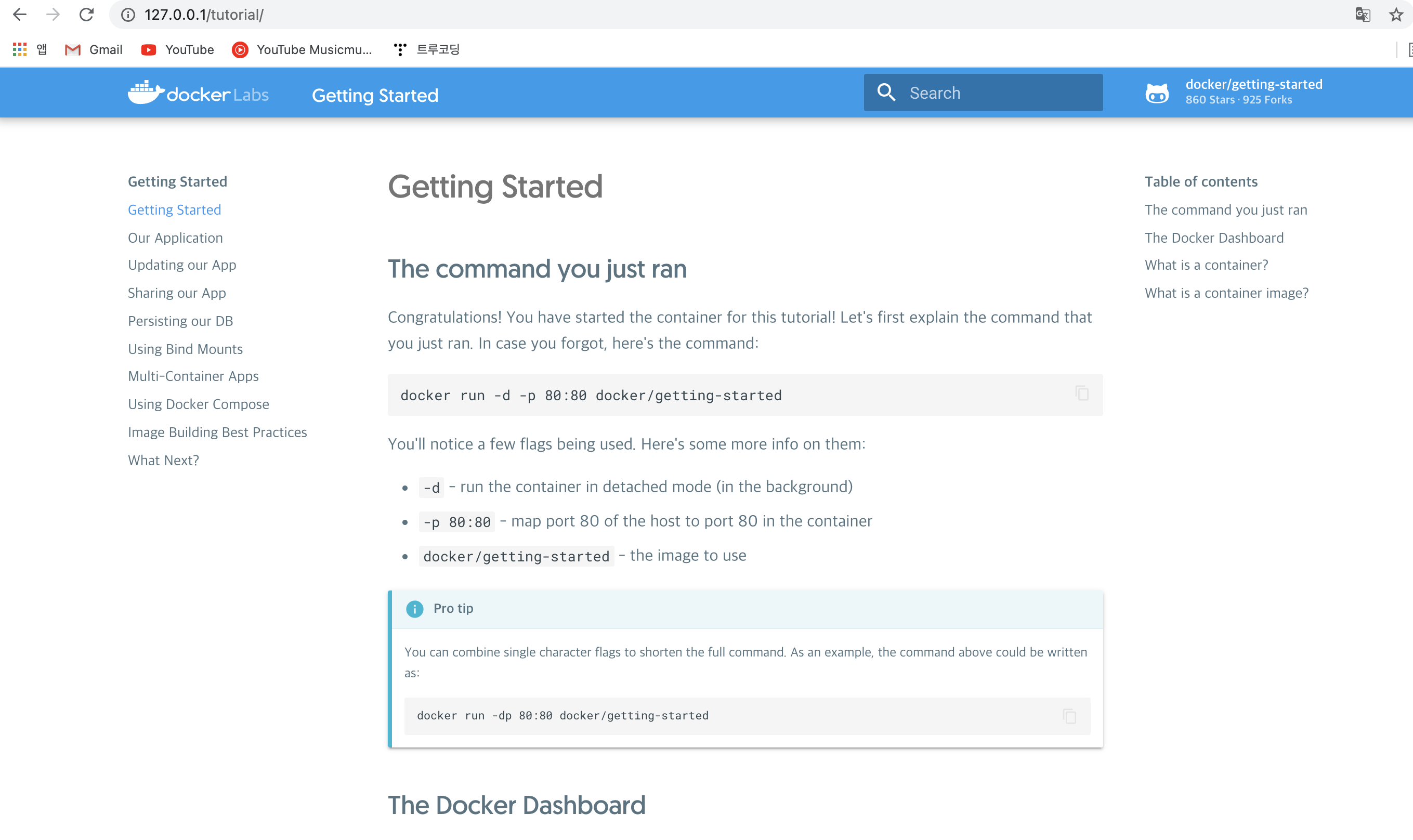This screenshot has height=840, width=1413.
Task: Click the address bar URL field
Action: (679, 15)
